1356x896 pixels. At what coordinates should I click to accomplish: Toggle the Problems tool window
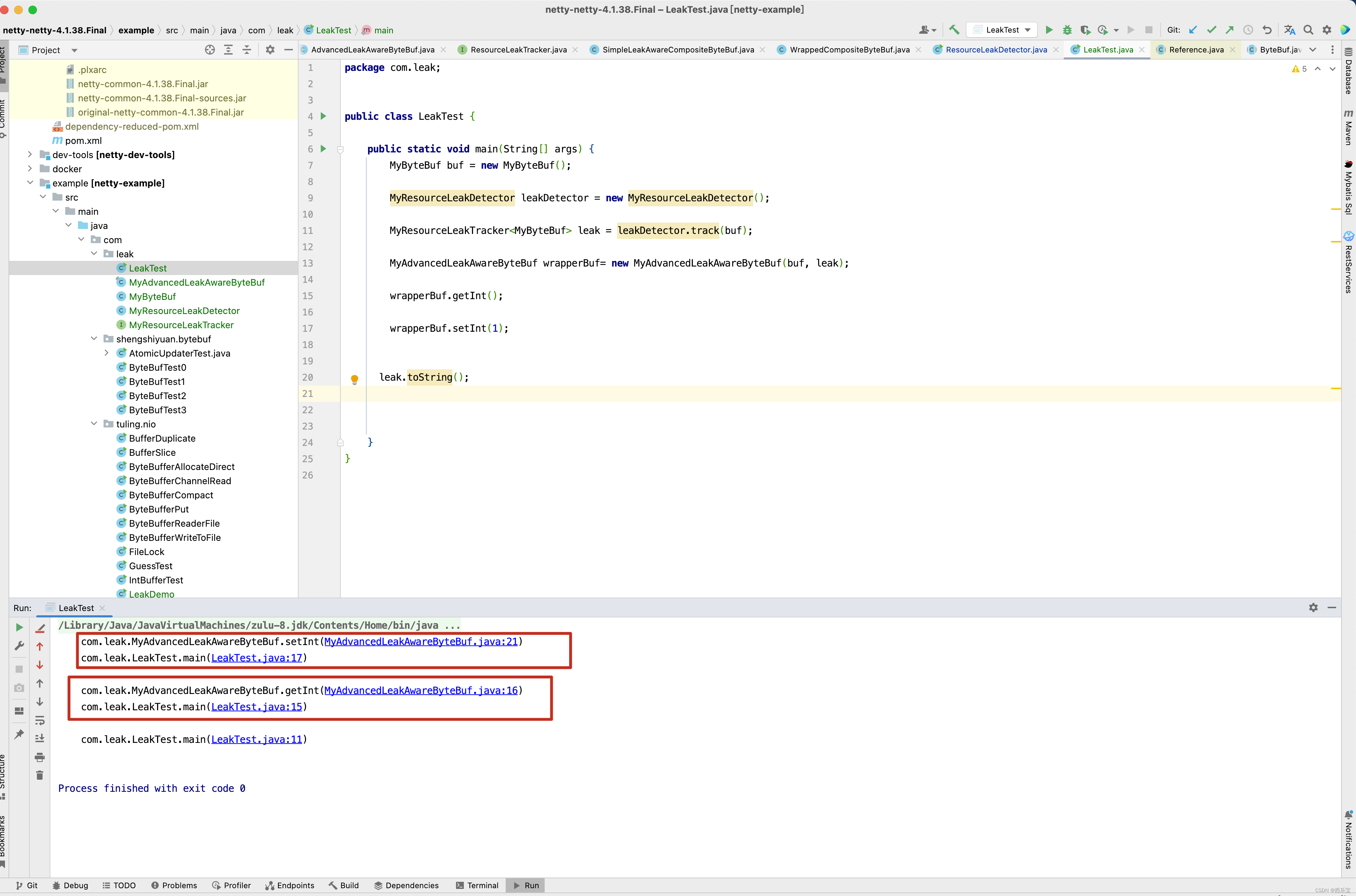click(174, 885)
